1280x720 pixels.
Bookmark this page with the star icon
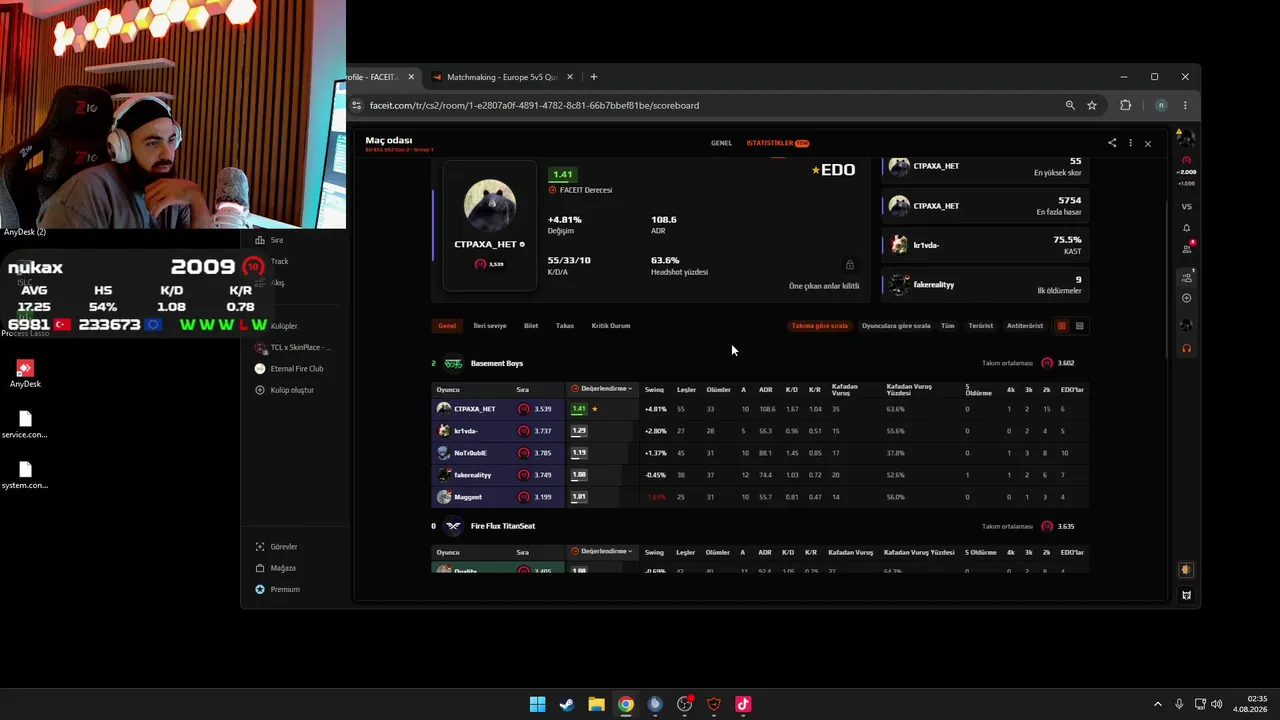(1092, 105)
